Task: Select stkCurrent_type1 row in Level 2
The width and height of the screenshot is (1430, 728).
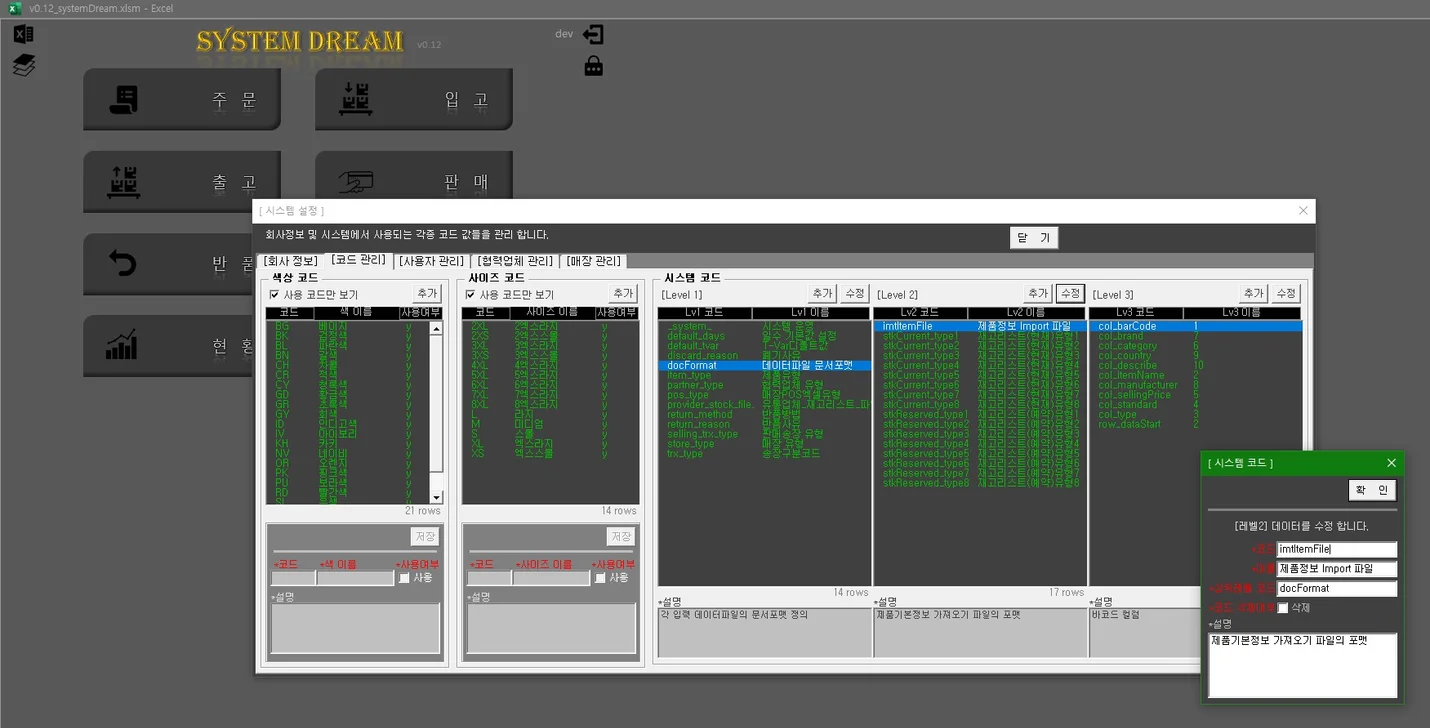Action: tap(980, 336)
